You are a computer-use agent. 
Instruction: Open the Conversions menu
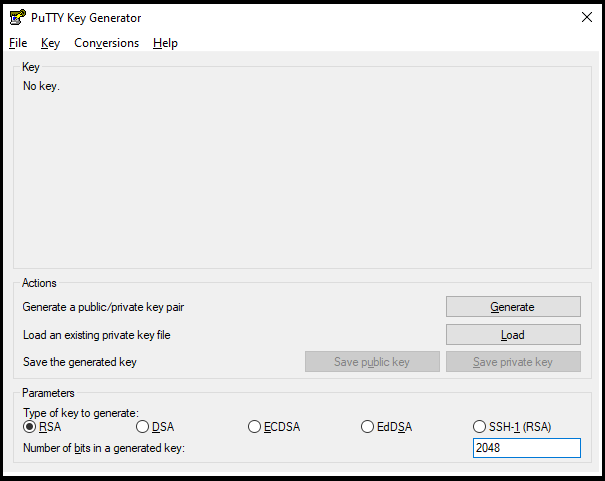point(106,43)
